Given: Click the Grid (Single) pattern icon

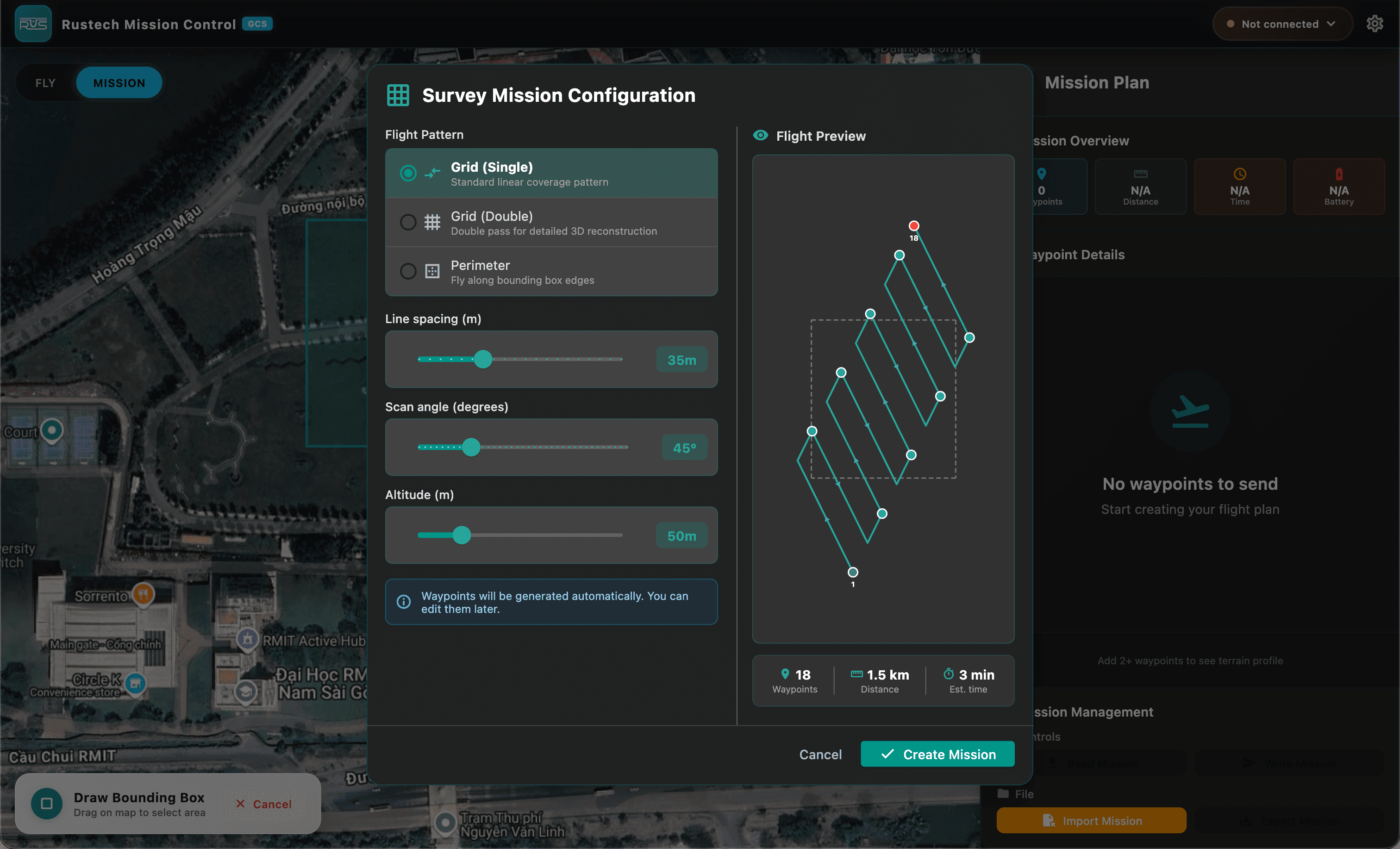Looking at the screenshot, I should 432,173.
